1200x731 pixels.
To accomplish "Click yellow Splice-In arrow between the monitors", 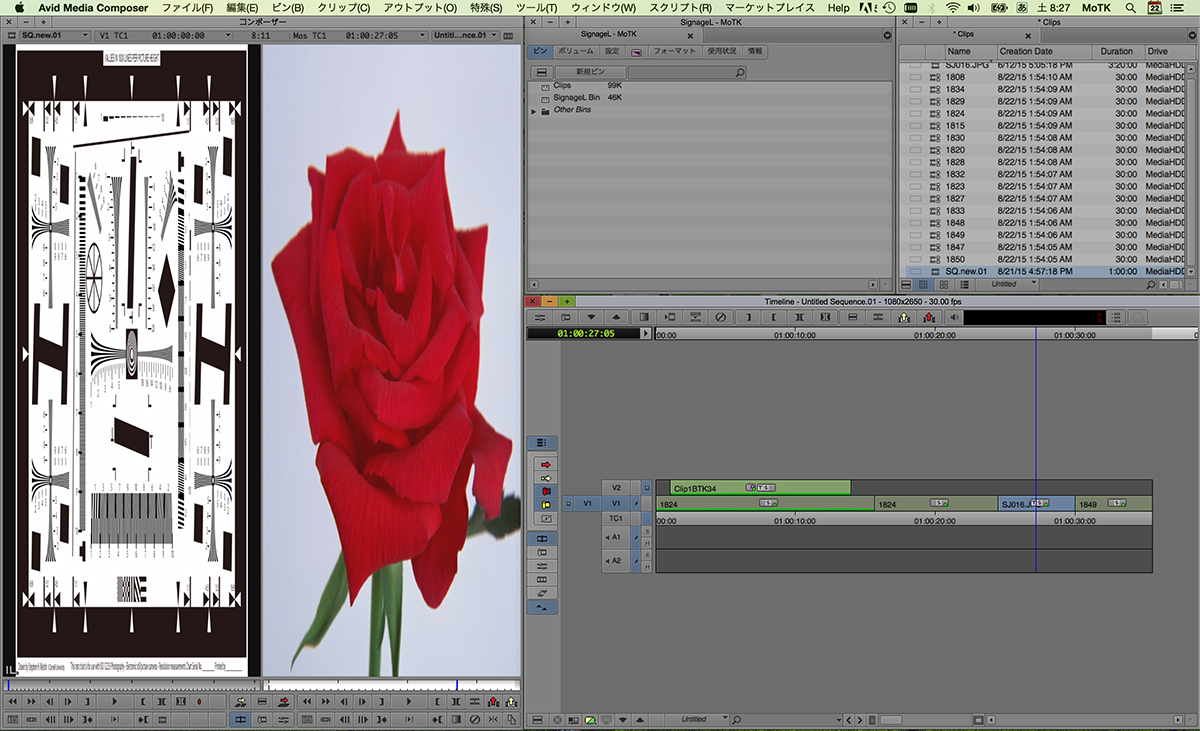I will coord(240,701).
